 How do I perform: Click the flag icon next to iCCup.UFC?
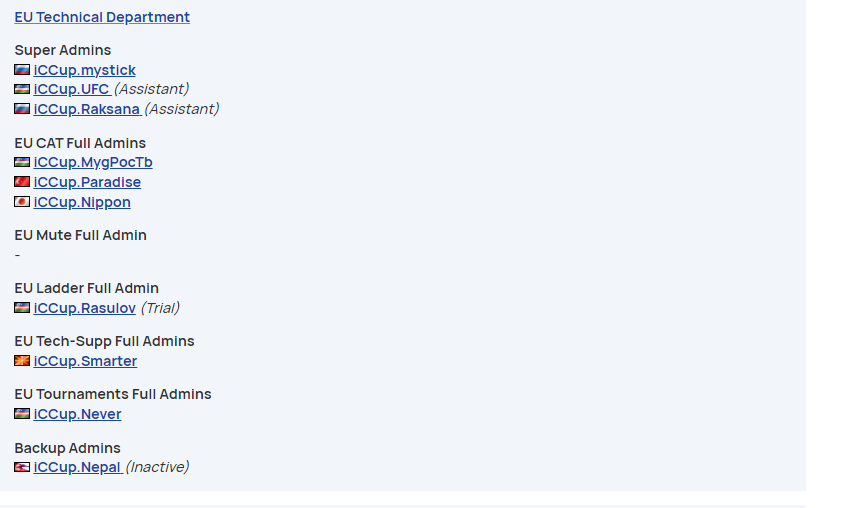tap(22, 89)
